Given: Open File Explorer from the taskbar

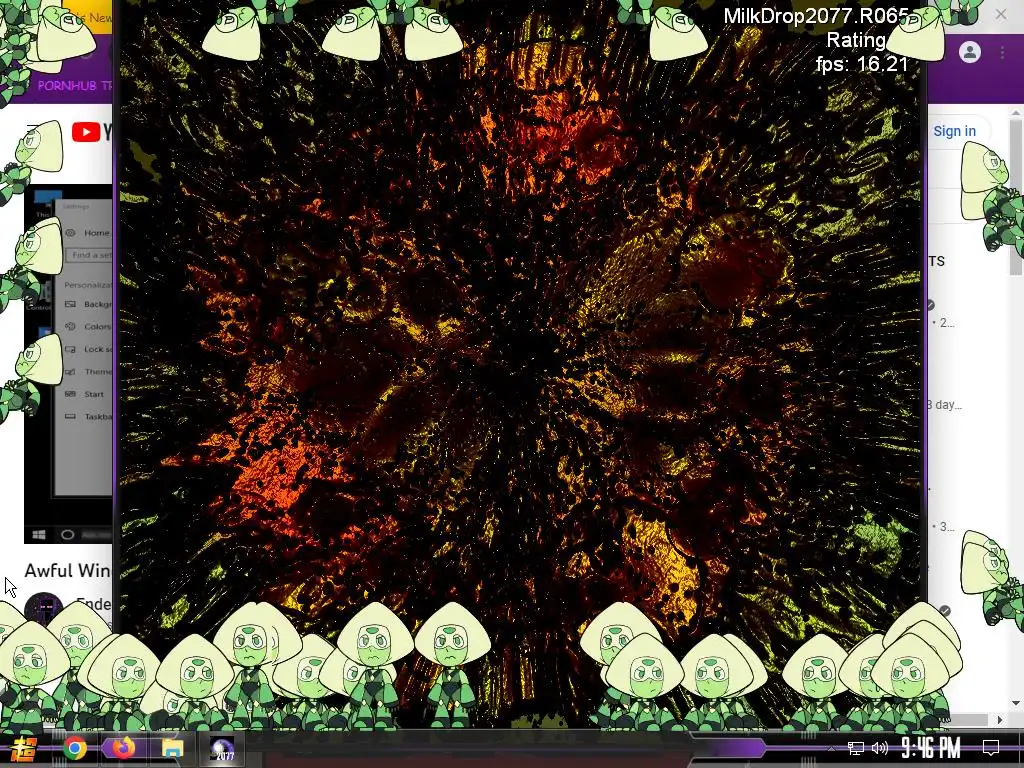Looking at the screenshot, I should click(x=172, y=748).
